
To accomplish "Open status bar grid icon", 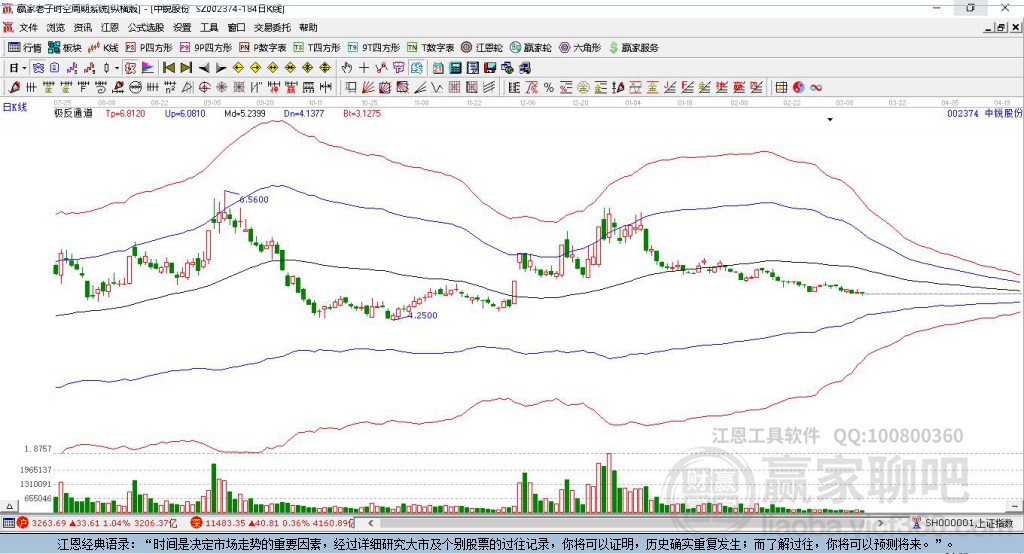I will (x=8, y=523).
